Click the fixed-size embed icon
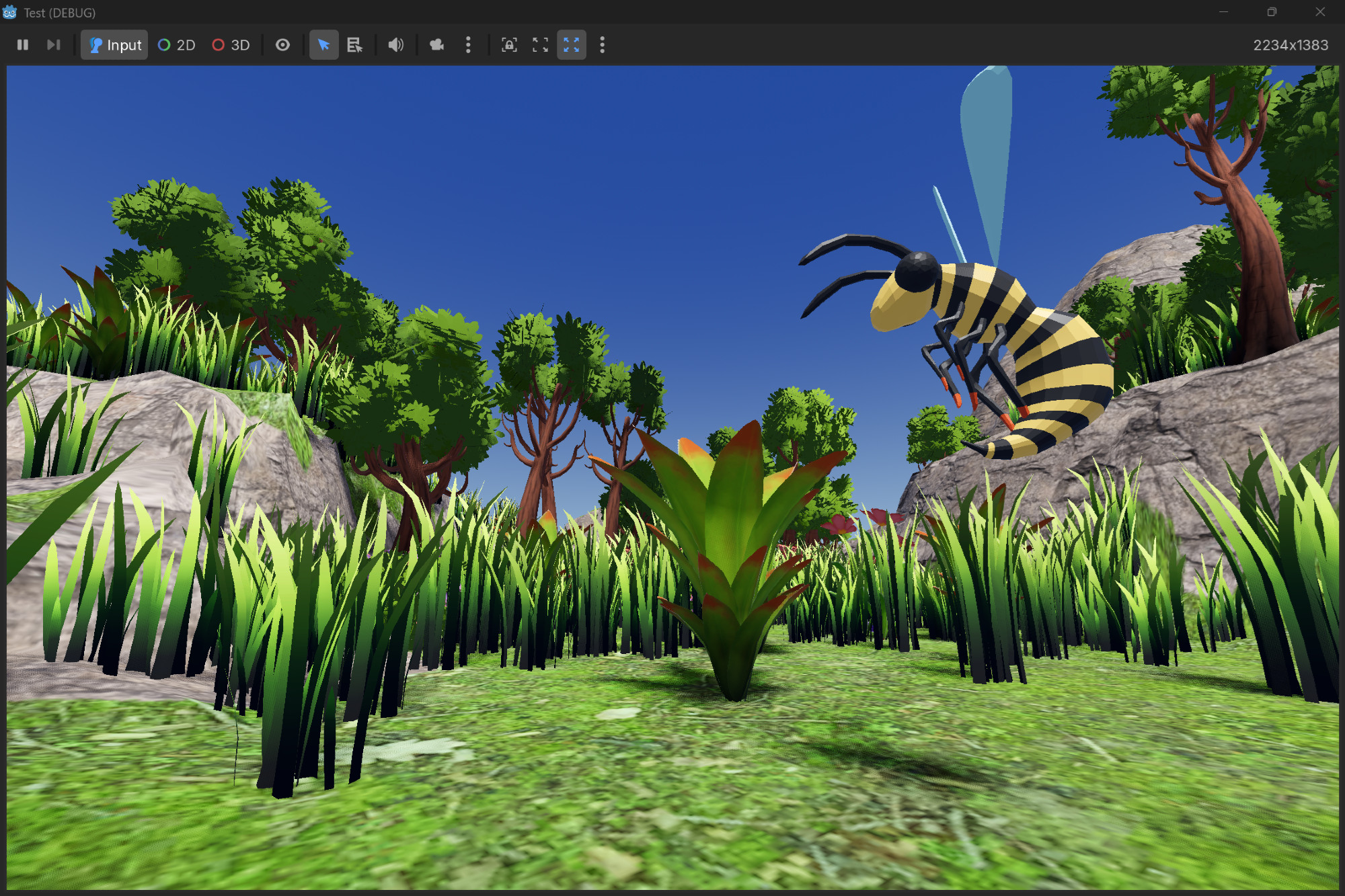This screenshot has height=896, width=1345. [x=540, y=45]
